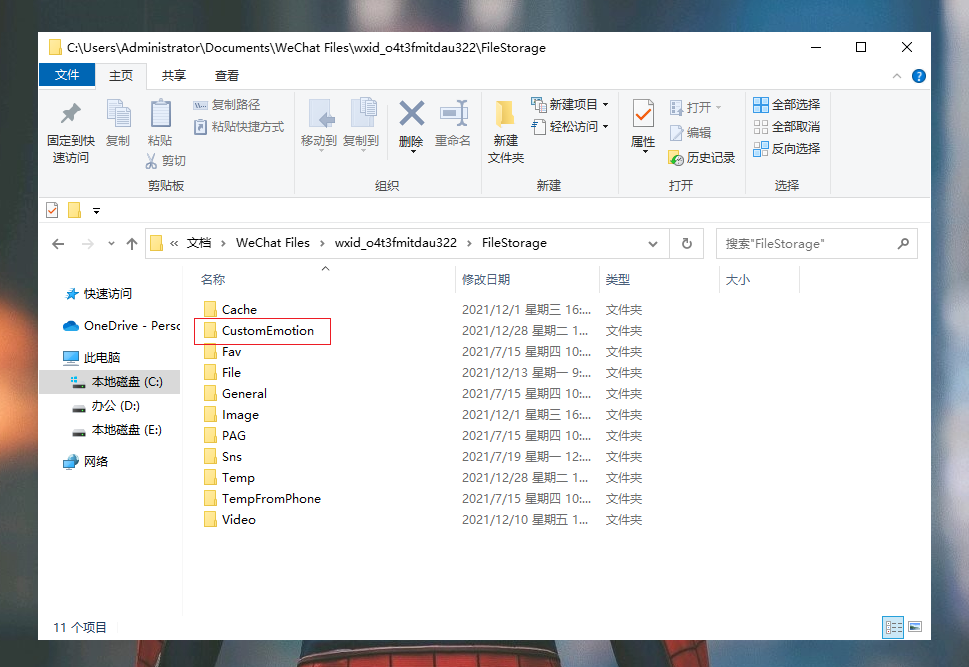Viewport: 969px width, 667px height.
Task: Refresh the current folder view
Action: pyautogui.click(x=686, y=243)
